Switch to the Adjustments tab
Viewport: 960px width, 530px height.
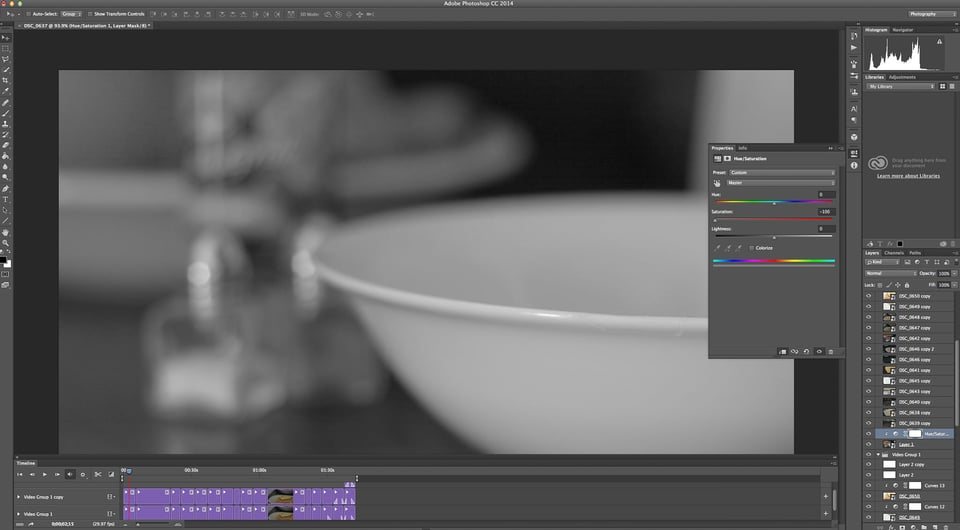click(902, 77)
